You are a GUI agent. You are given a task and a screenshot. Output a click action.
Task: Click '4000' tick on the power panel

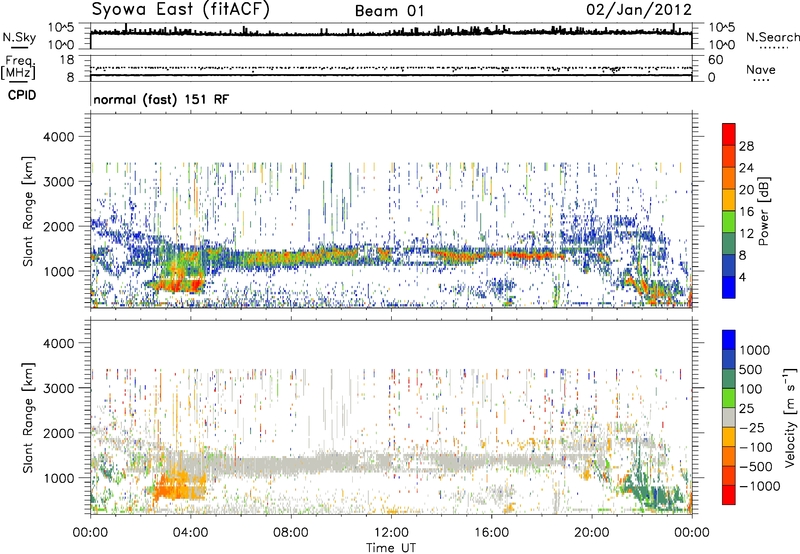pos(58,137)
